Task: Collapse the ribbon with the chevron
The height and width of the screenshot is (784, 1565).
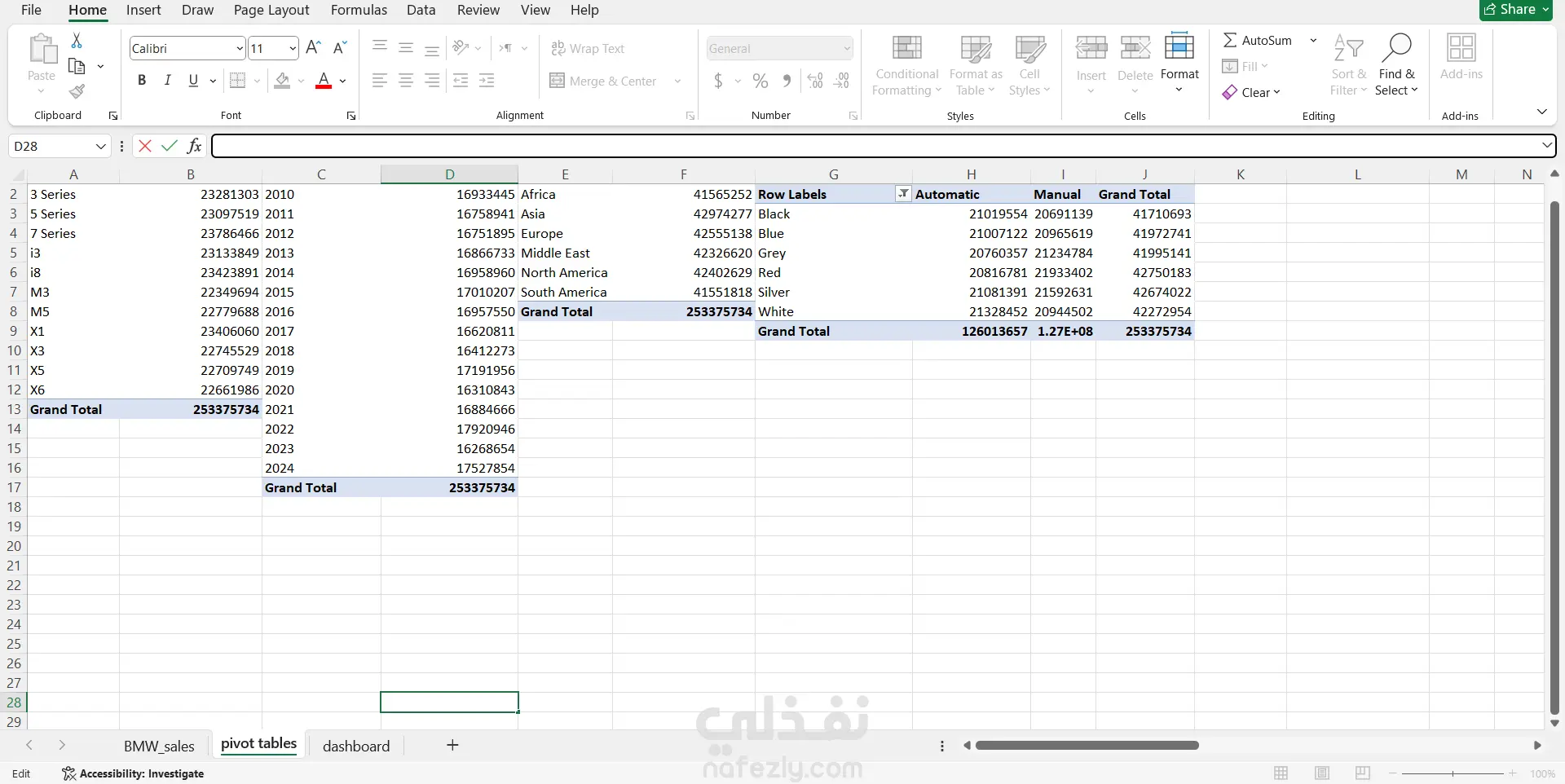Action: 1541,112
